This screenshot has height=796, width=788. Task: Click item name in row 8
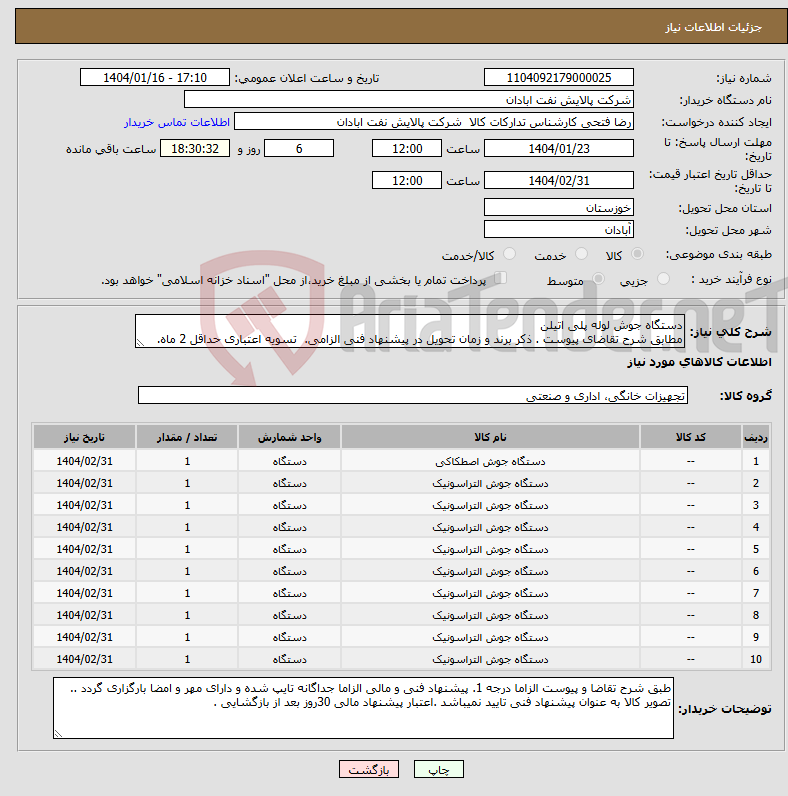coord(490,615)
